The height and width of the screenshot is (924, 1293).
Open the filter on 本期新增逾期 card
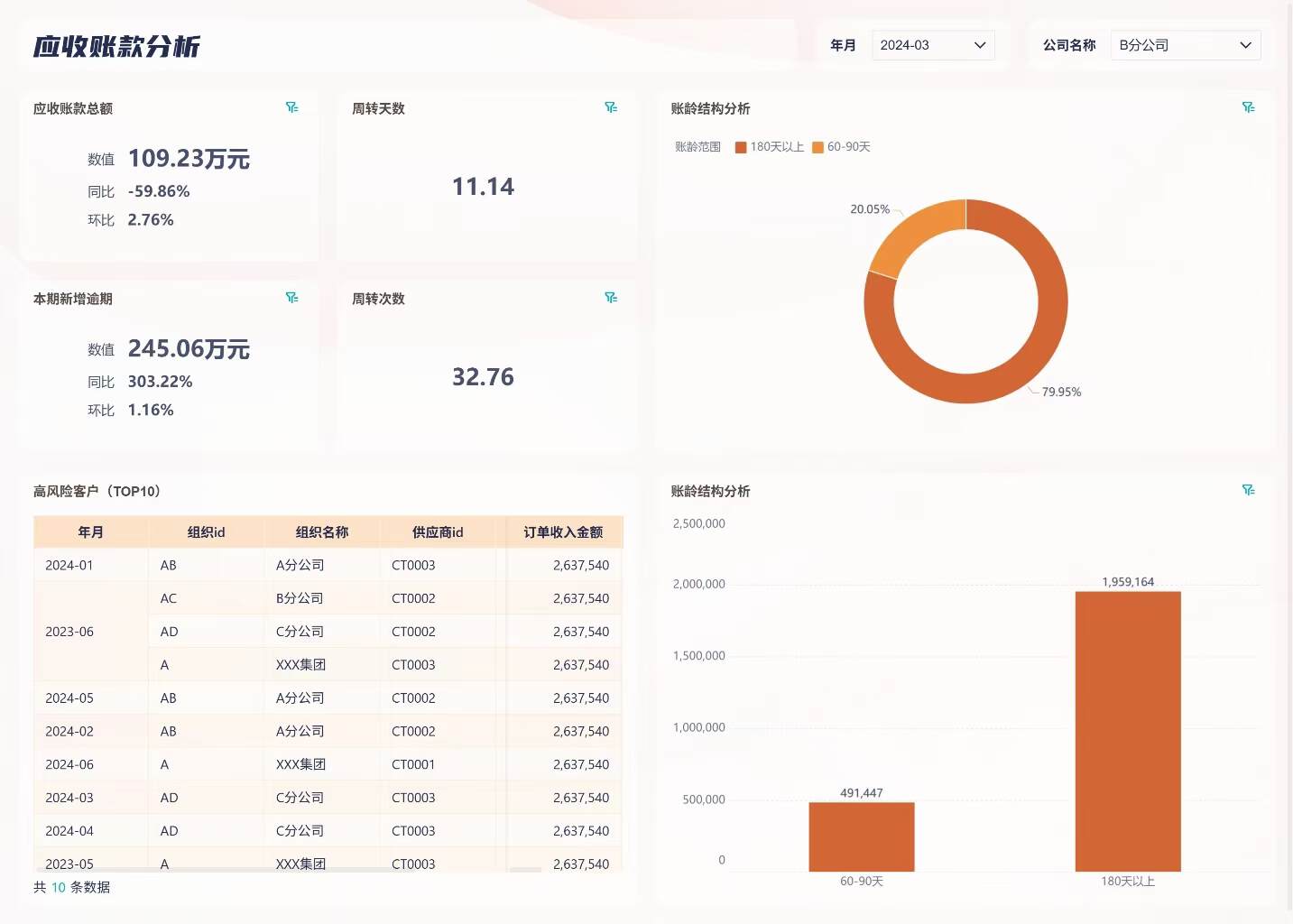tap(292, 297)
